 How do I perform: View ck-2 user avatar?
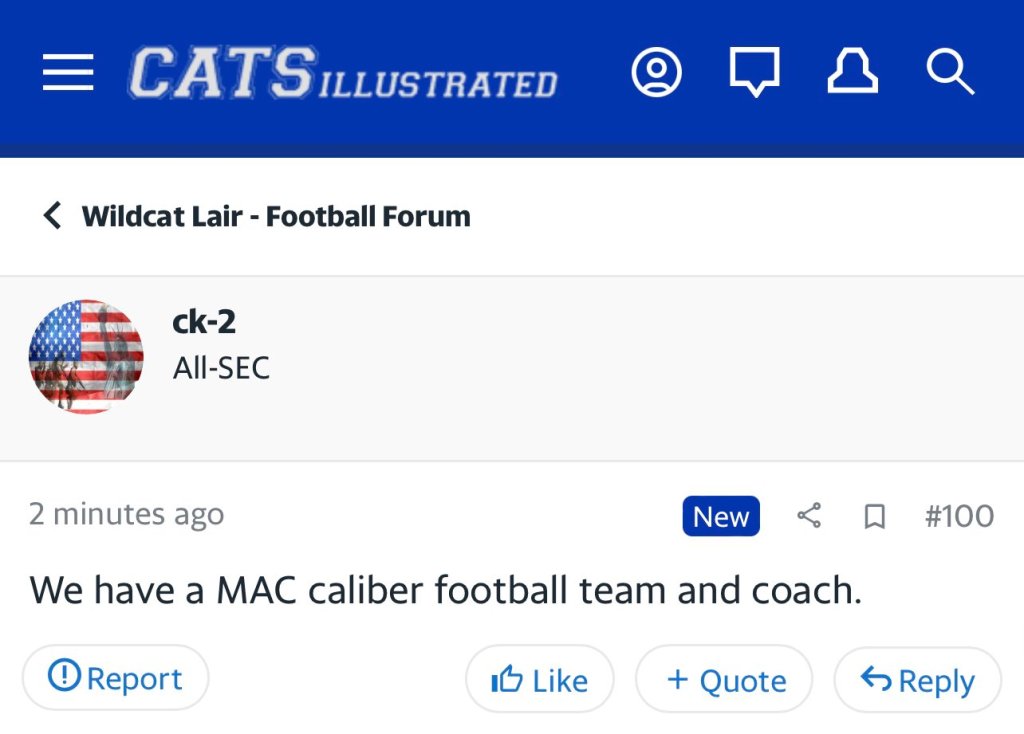click(x=86, y=357)
